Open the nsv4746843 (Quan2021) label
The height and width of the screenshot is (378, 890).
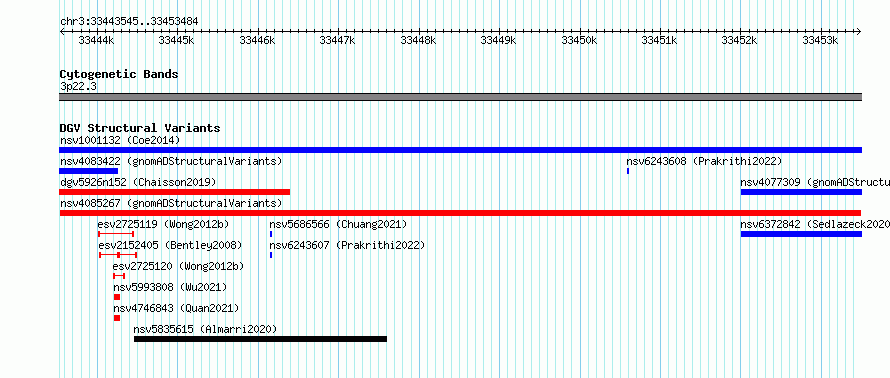click(176, 308)
